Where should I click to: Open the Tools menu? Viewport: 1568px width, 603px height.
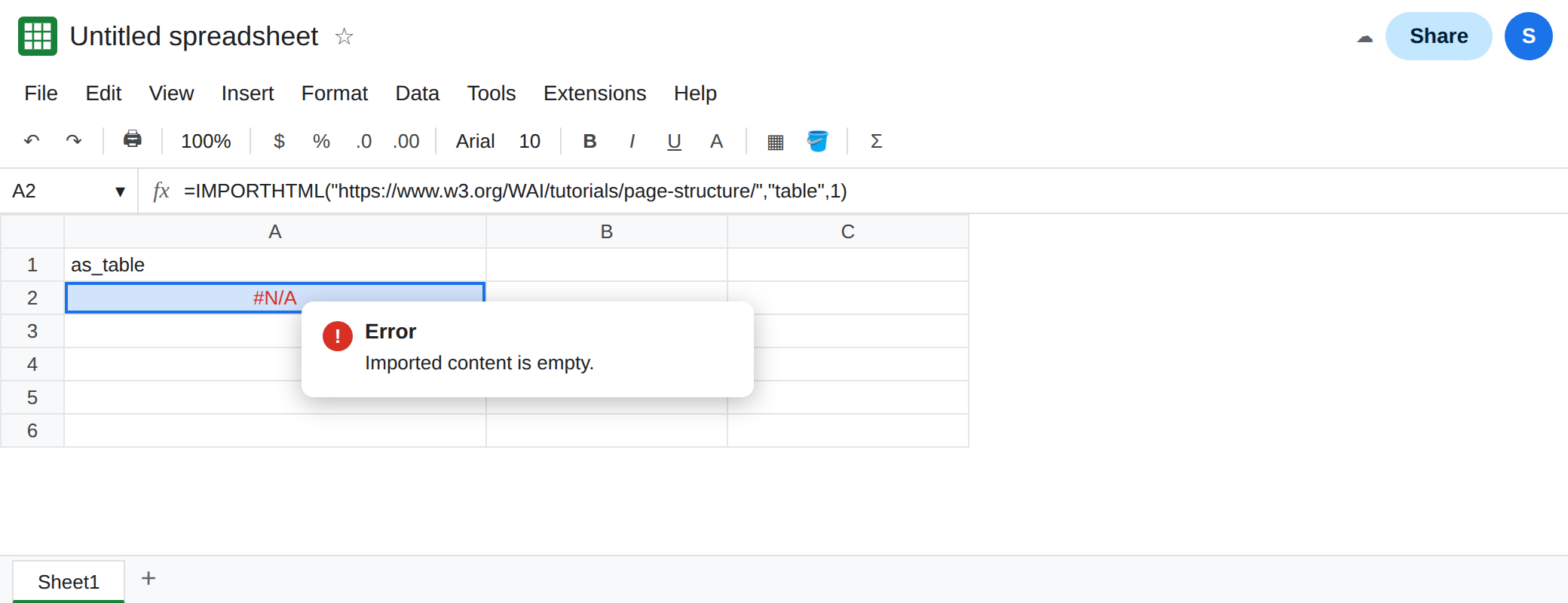[x=492, y=93]
